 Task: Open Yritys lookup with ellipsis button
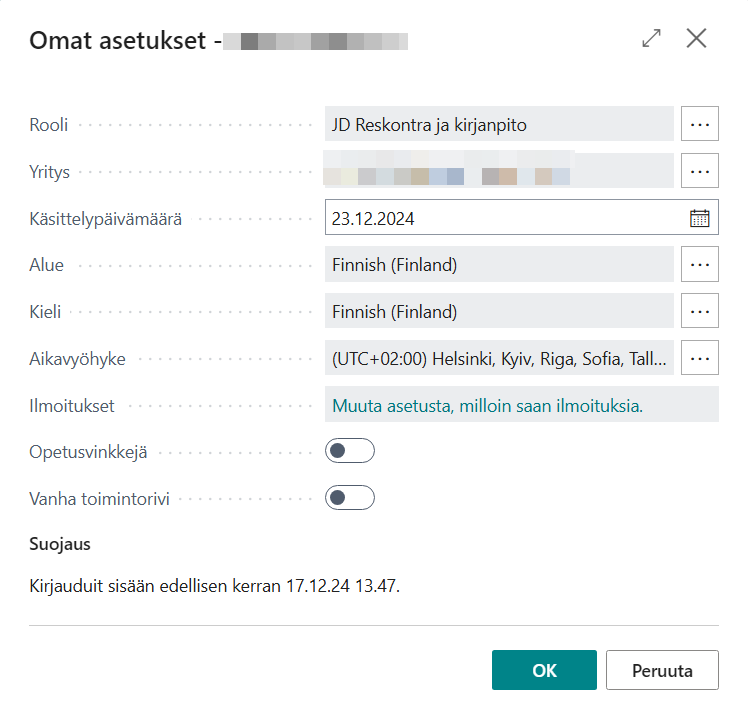699,171
